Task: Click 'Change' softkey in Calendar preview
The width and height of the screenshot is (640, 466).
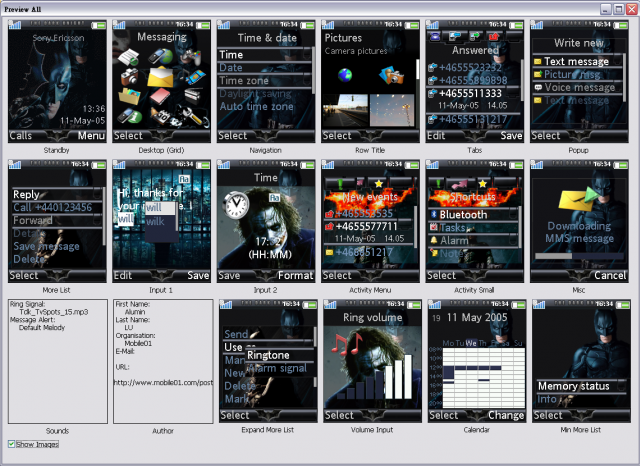Action: coord(506,415)
